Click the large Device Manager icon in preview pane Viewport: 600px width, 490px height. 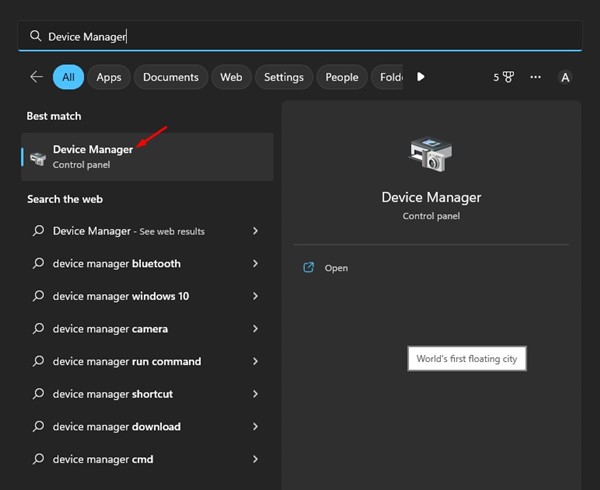coord(431,153)
